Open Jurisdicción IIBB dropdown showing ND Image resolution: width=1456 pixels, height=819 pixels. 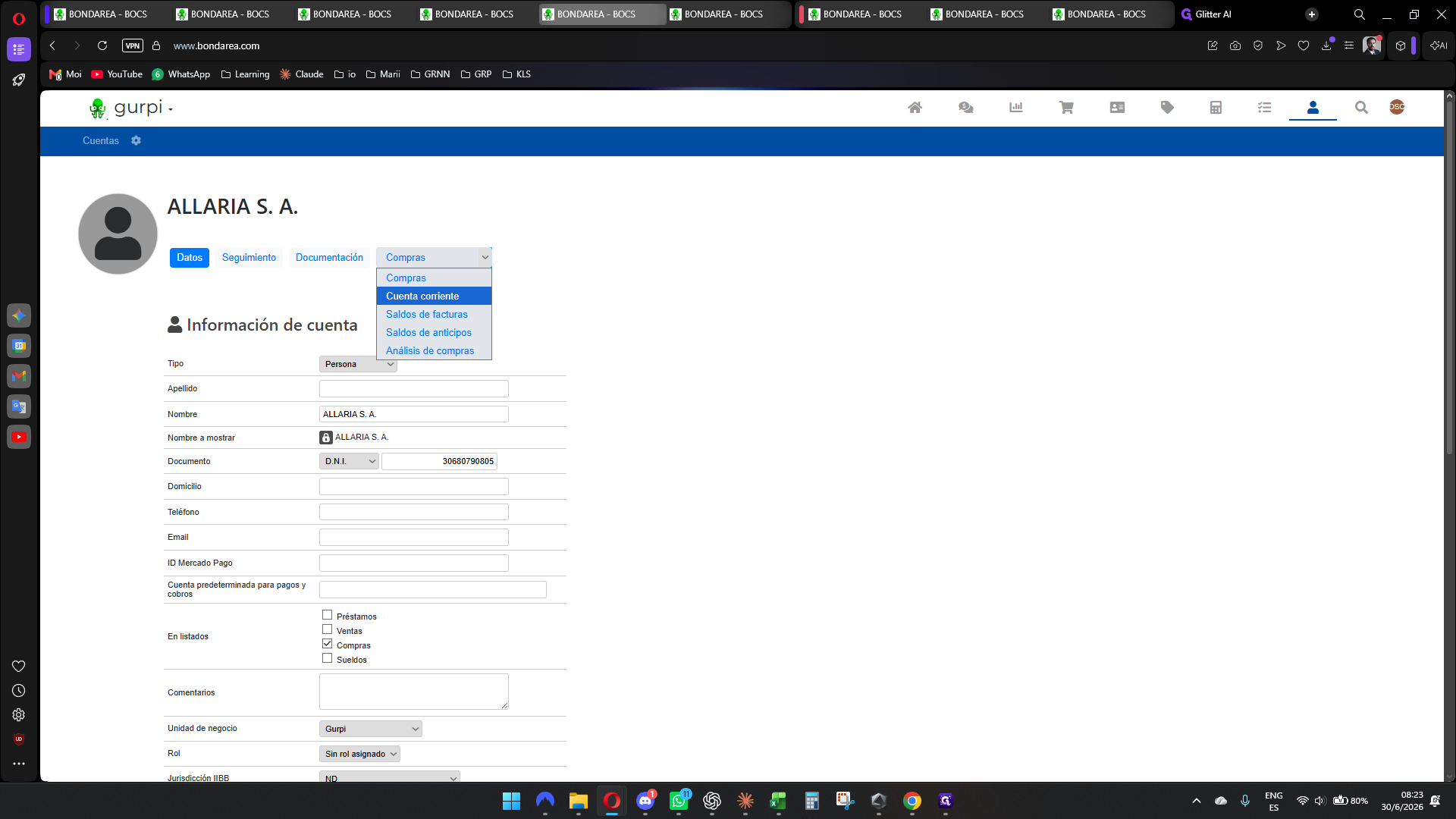pos(390,778)
